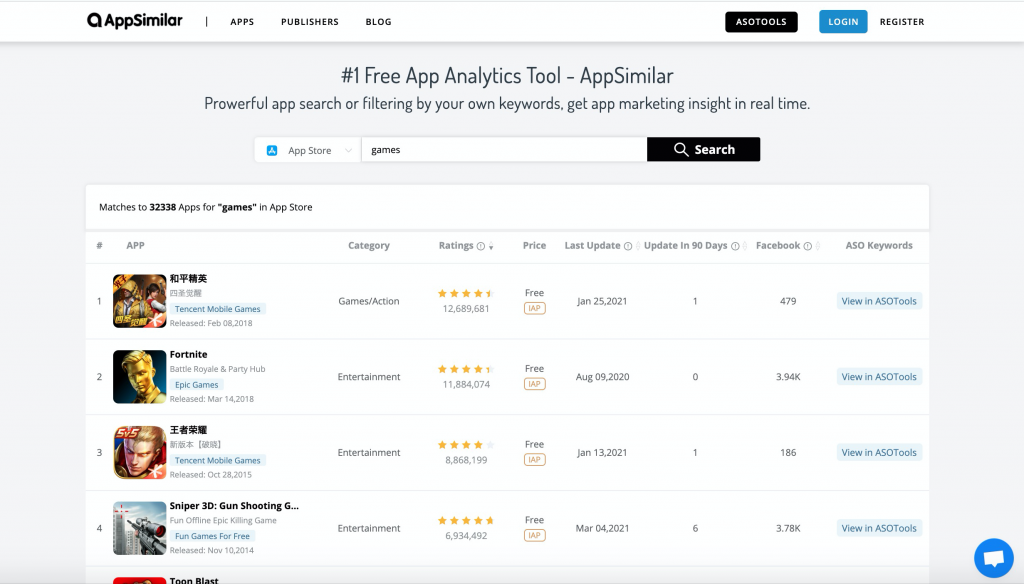Click the Sniper 3D app icon
1024x584 pixels.
click(139, 528)
